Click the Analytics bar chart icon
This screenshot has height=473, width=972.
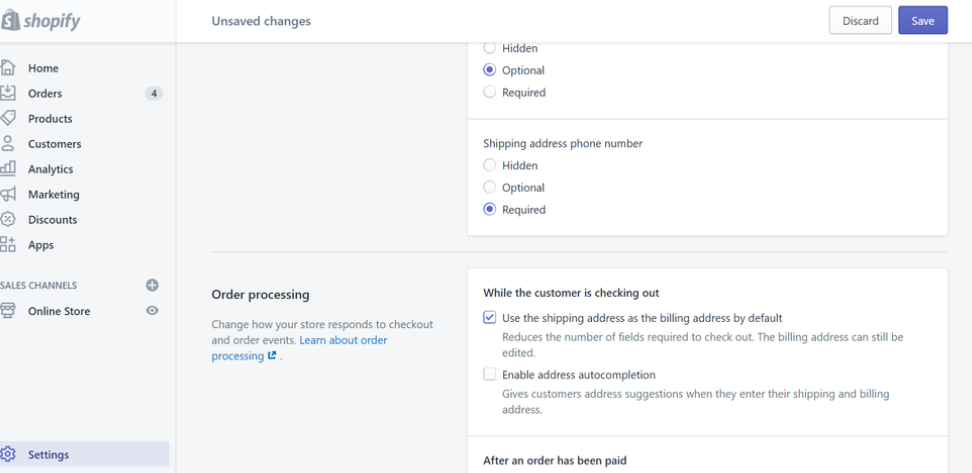point(8,169)
